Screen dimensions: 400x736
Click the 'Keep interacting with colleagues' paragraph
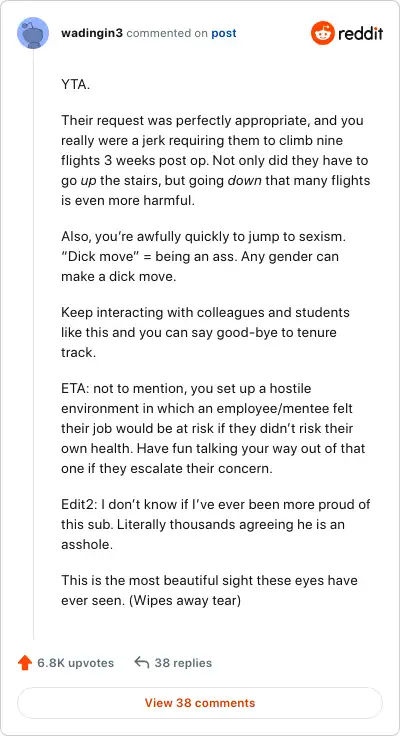tap(206, 332)
